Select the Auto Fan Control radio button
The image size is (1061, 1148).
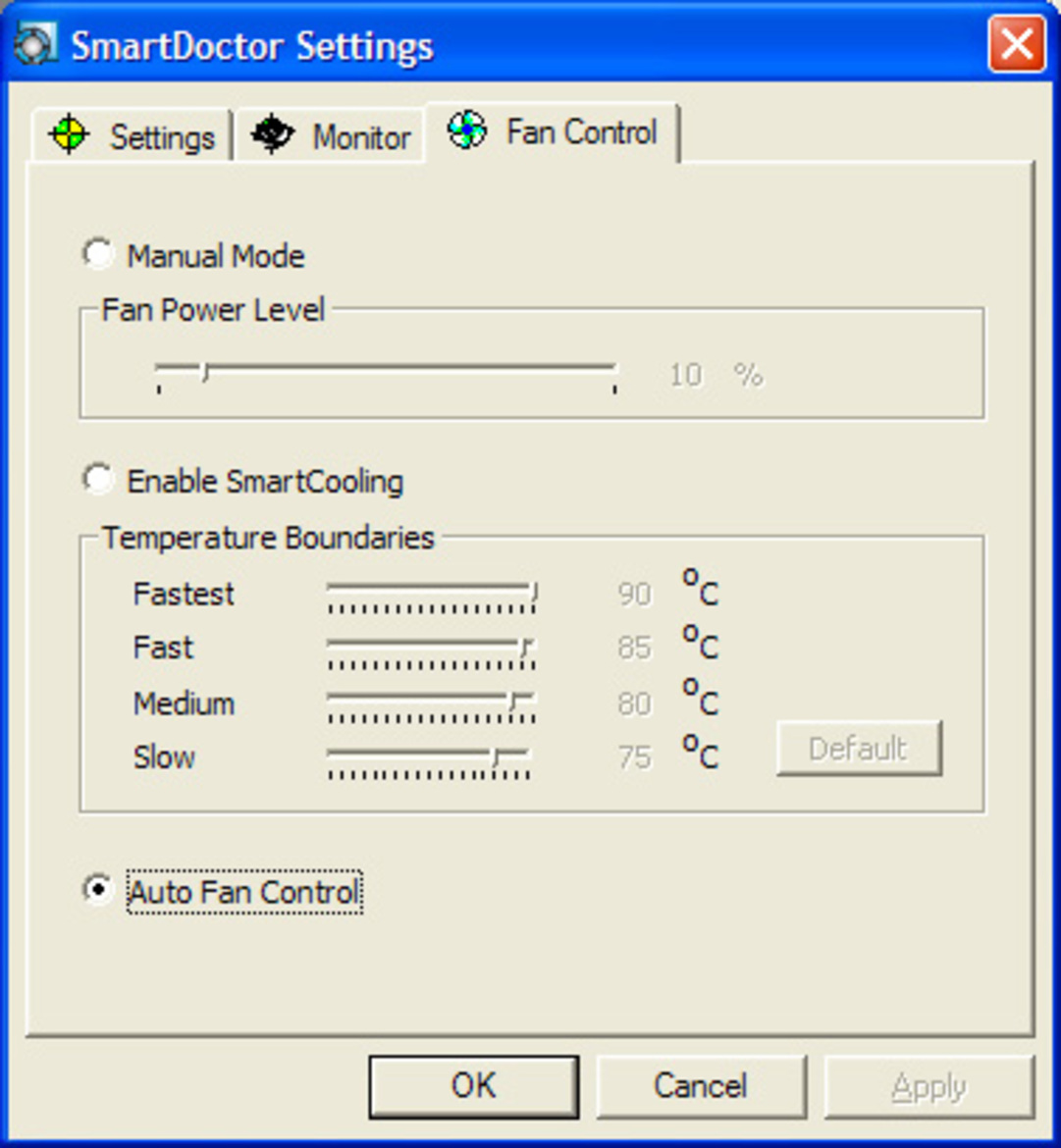[x=97, y=891]
